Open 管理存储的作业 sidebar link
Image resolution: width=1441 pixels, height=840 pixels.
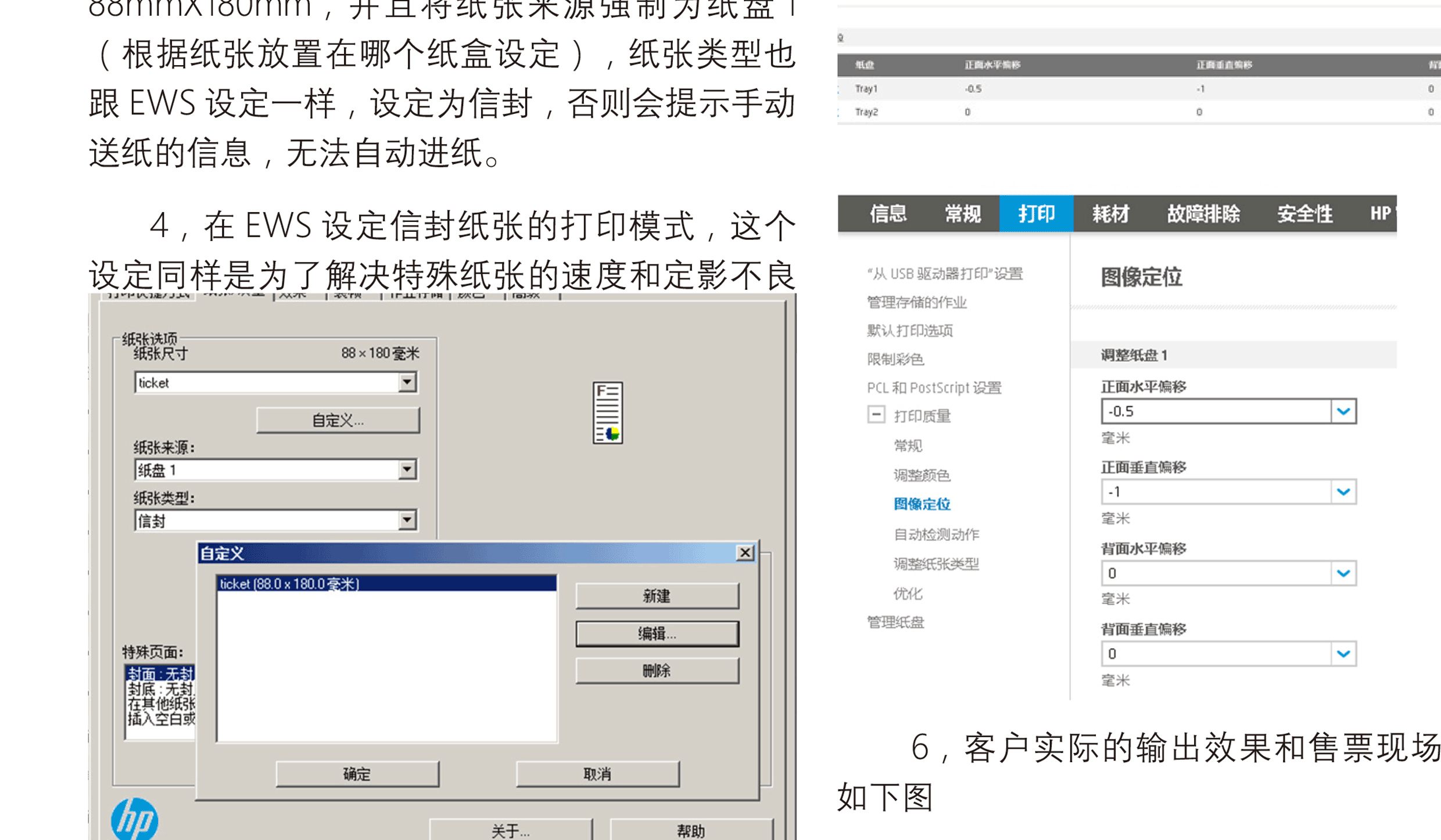click(916, 302)
